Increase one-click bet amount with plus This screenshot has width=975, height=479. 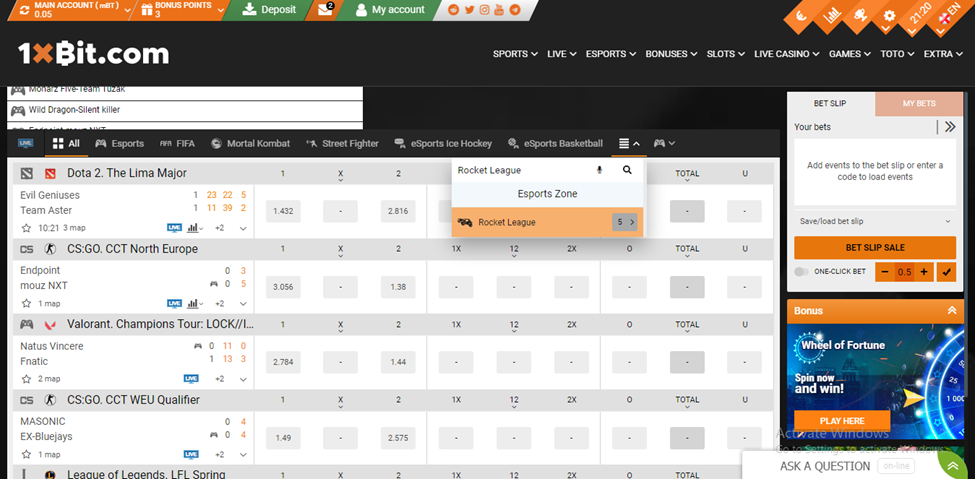(924, 272)
